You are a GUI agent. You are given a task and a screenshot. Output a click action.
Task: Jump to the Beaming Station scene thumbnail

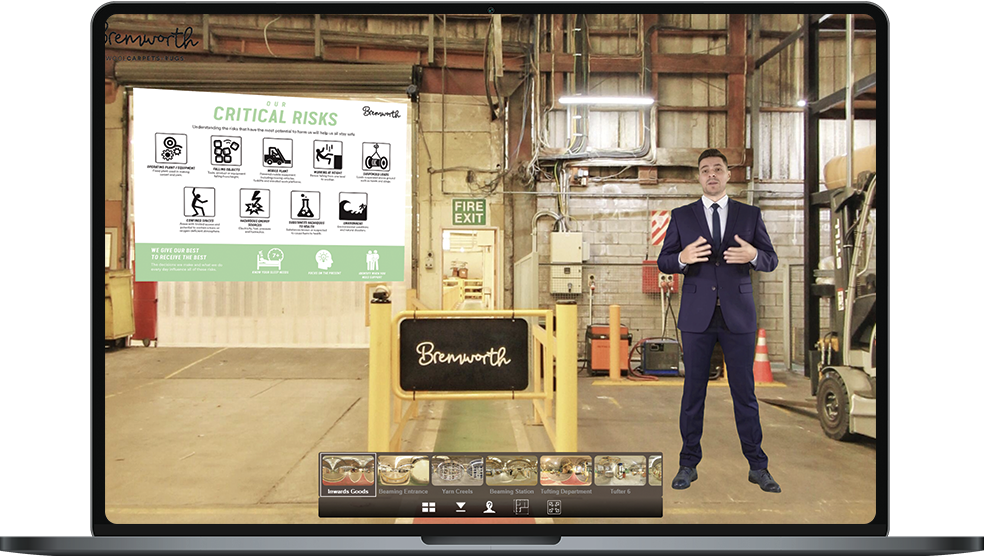(511, 475)
